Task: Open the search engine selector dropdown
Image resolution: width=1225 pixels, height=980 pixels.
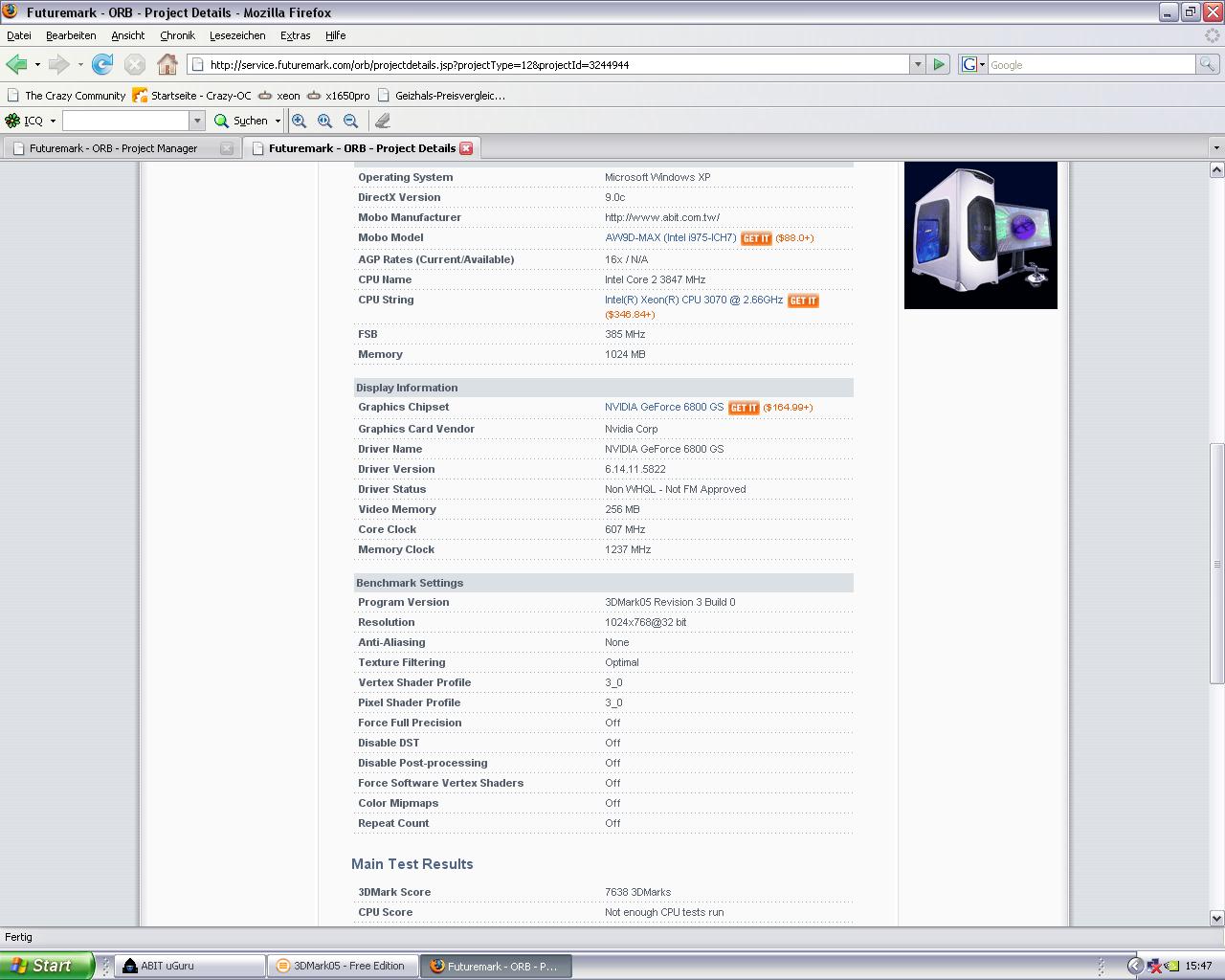Action: pos(982,64)
